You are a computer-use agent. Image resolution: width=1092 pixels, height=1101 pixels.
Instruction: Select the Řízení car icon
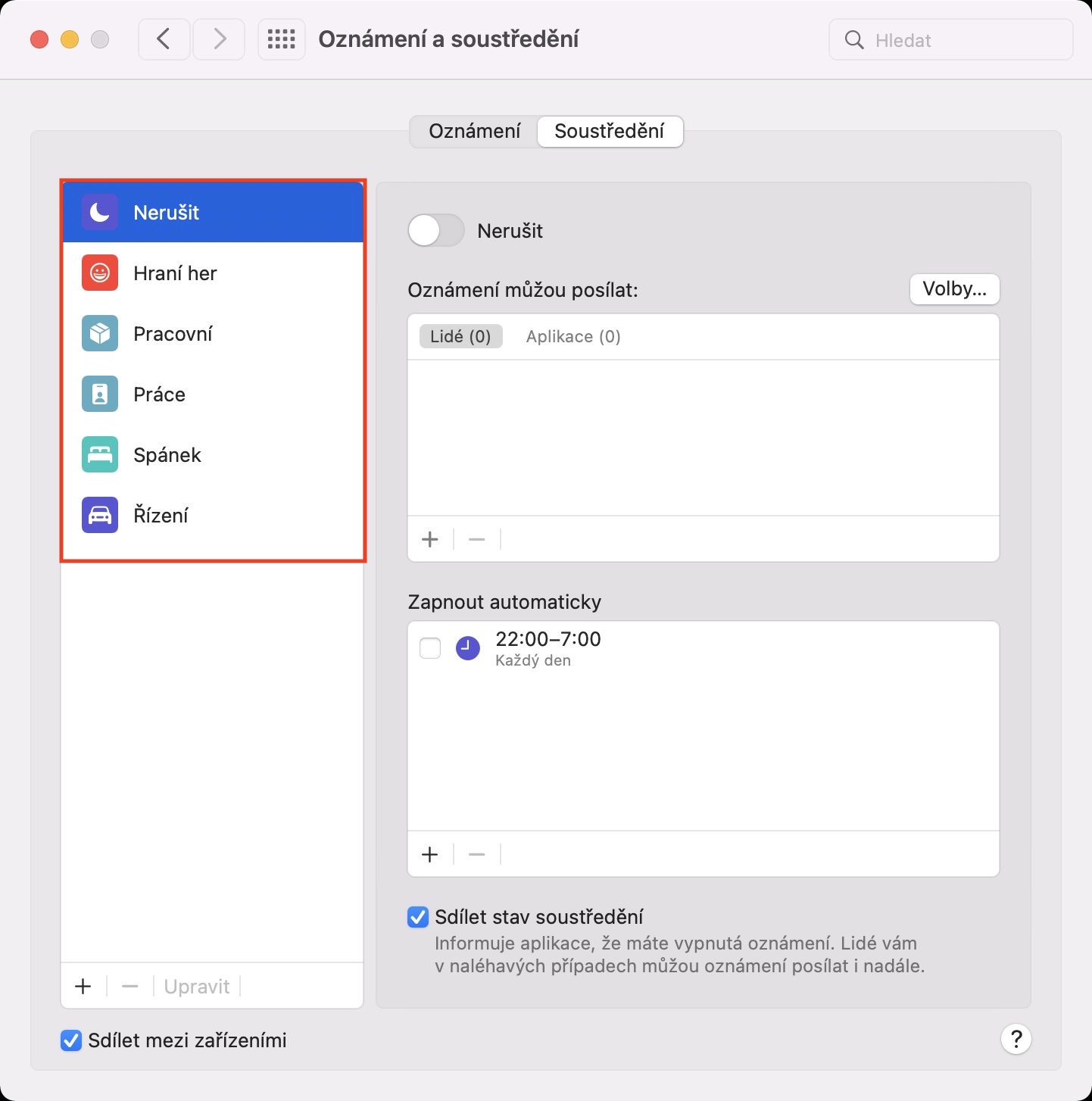(100, 516)
